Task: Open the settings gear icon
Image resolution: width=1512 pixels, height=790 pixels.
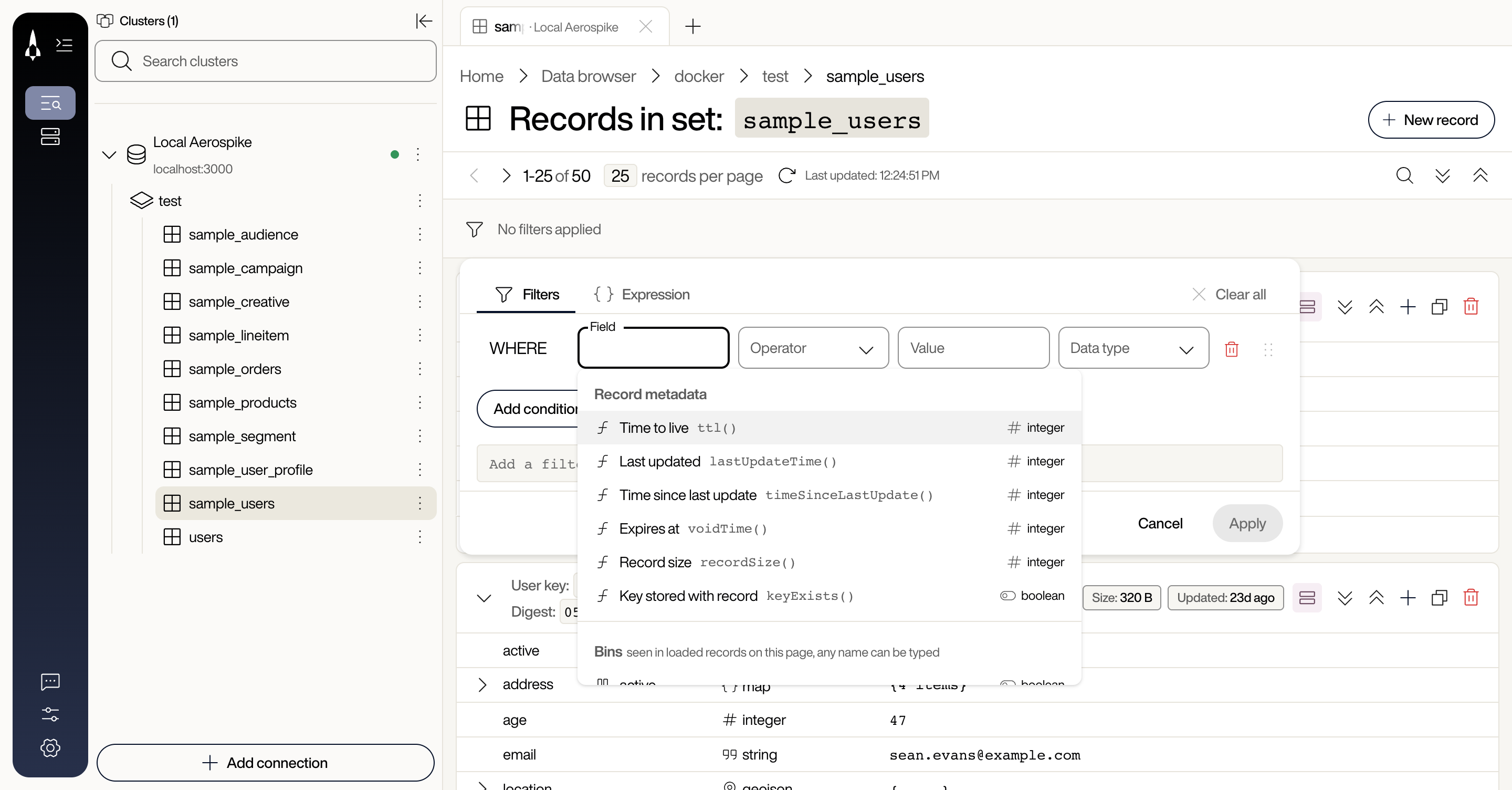Action: (x=50, y=747)
